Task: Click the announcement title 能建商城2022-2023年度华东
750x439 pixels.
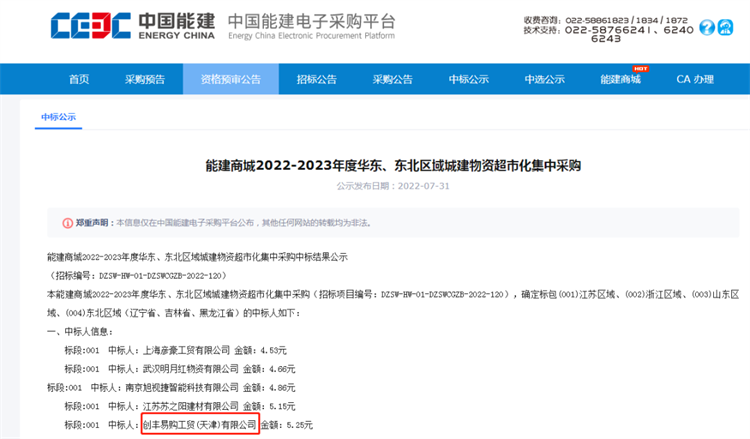Action: pos(393,165)
